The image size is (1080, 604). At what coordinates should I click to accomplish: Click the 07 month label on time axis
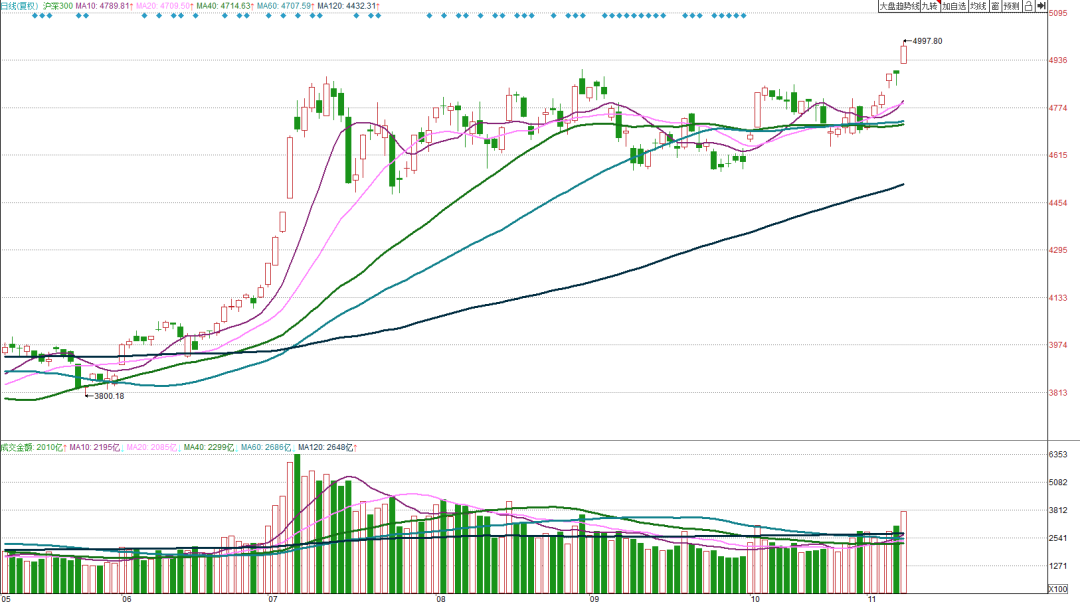click(273, 599)
